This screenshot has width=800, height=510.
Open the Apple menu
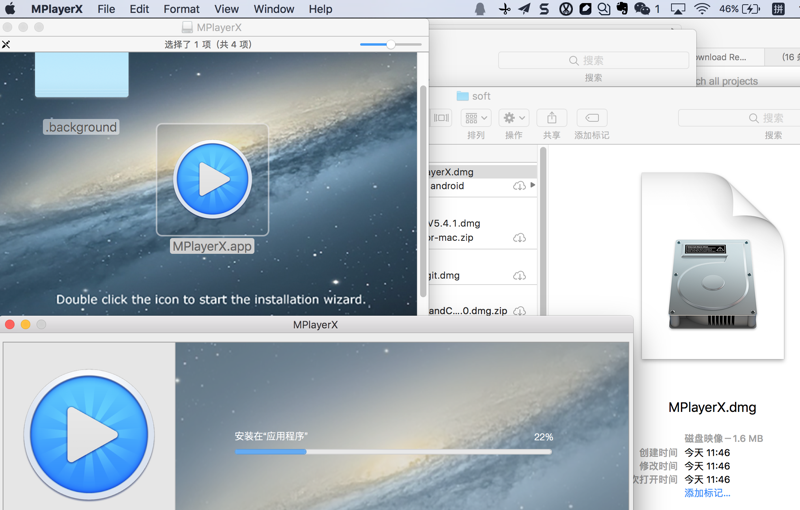10,9
